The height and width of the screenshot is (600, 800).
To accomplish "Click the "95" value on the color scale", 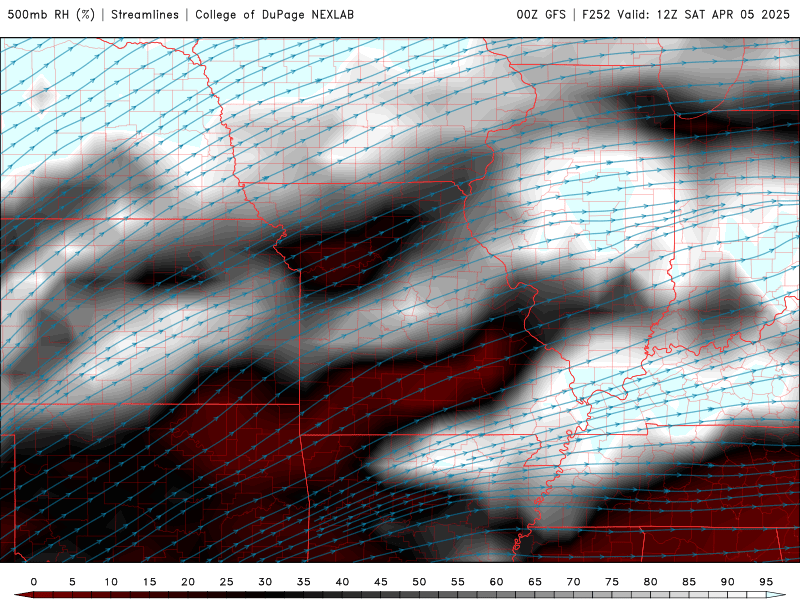I will pos(766,582).
